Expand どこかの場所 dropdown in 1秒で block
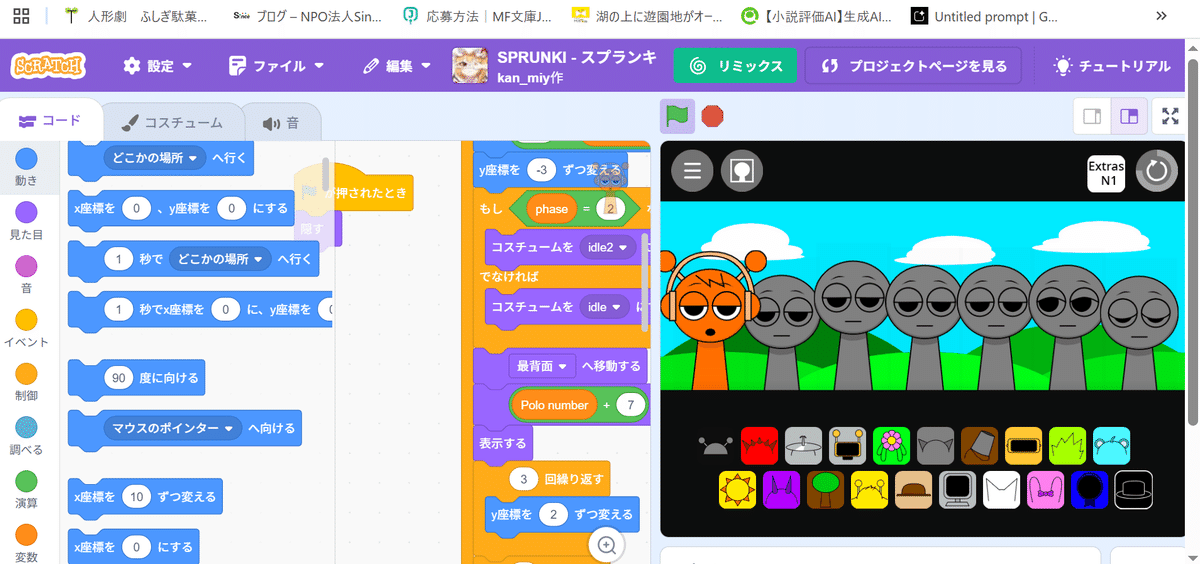1200x564 pixels. [x=220, y=259]
